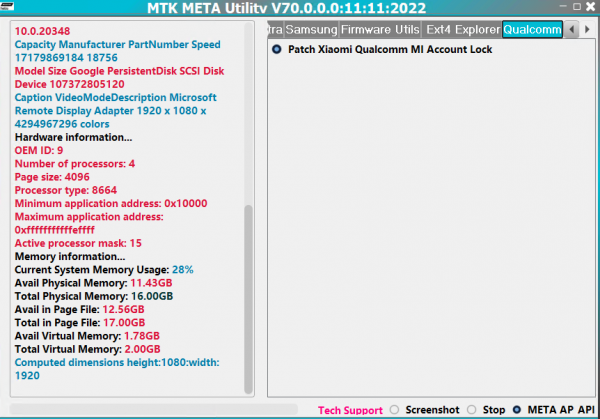Click the 'Hardware information...' log line
This screenshot has width=600, height=419.
73,137
